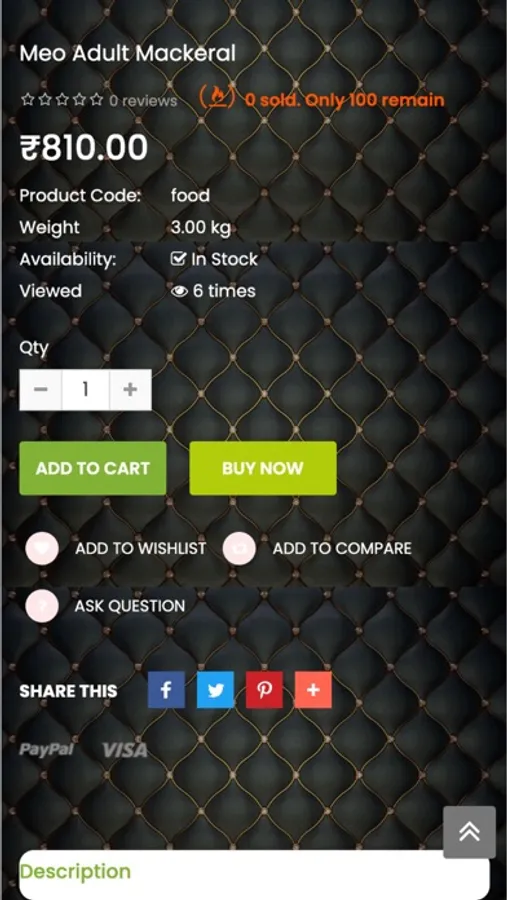
Task: Click the ask question icon
Action: pos(42,606)
